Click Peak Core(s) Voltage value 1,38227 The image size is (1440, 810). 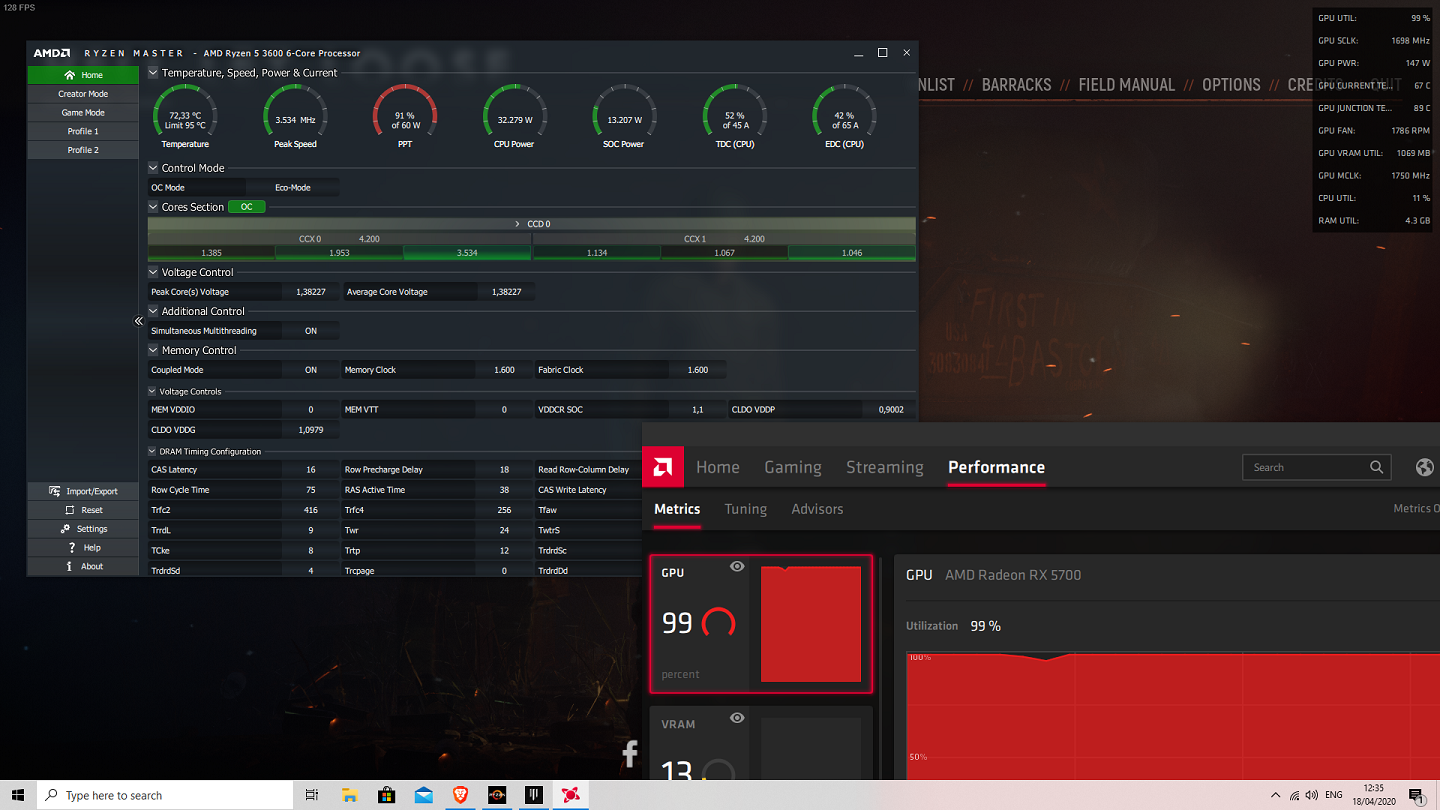(311, 292)
